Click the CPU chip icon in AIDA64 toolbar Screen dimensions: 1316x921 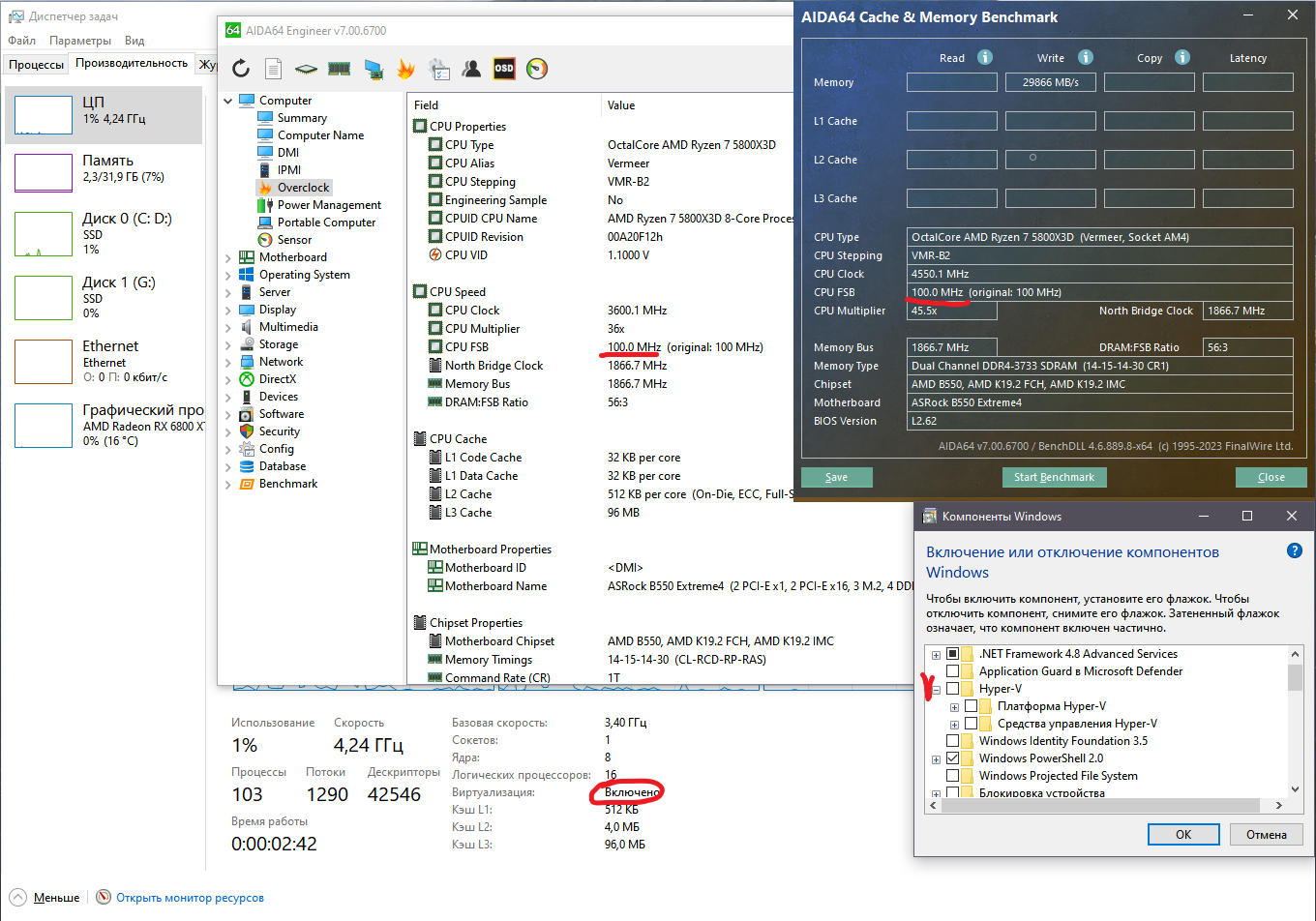coord(306,69)
